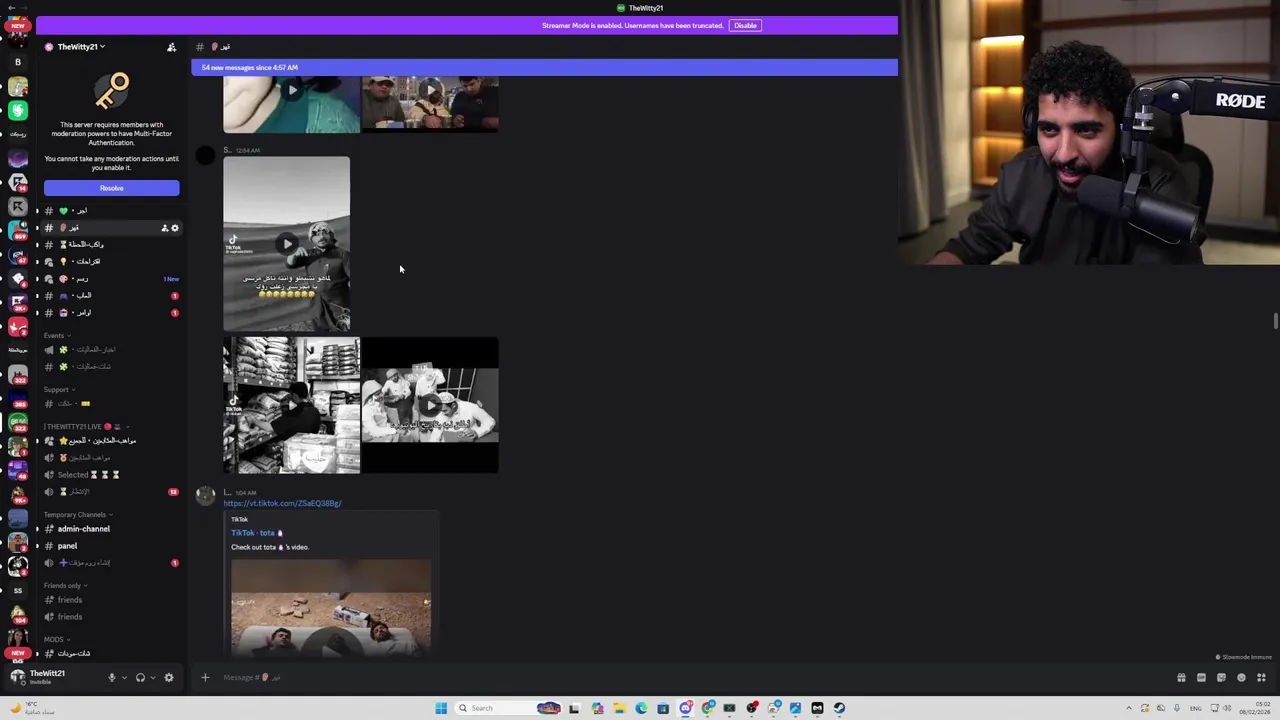Click chat message avatar at 1:04 AM
This screenshot has height=720, width=1280.
coord(206,495)
